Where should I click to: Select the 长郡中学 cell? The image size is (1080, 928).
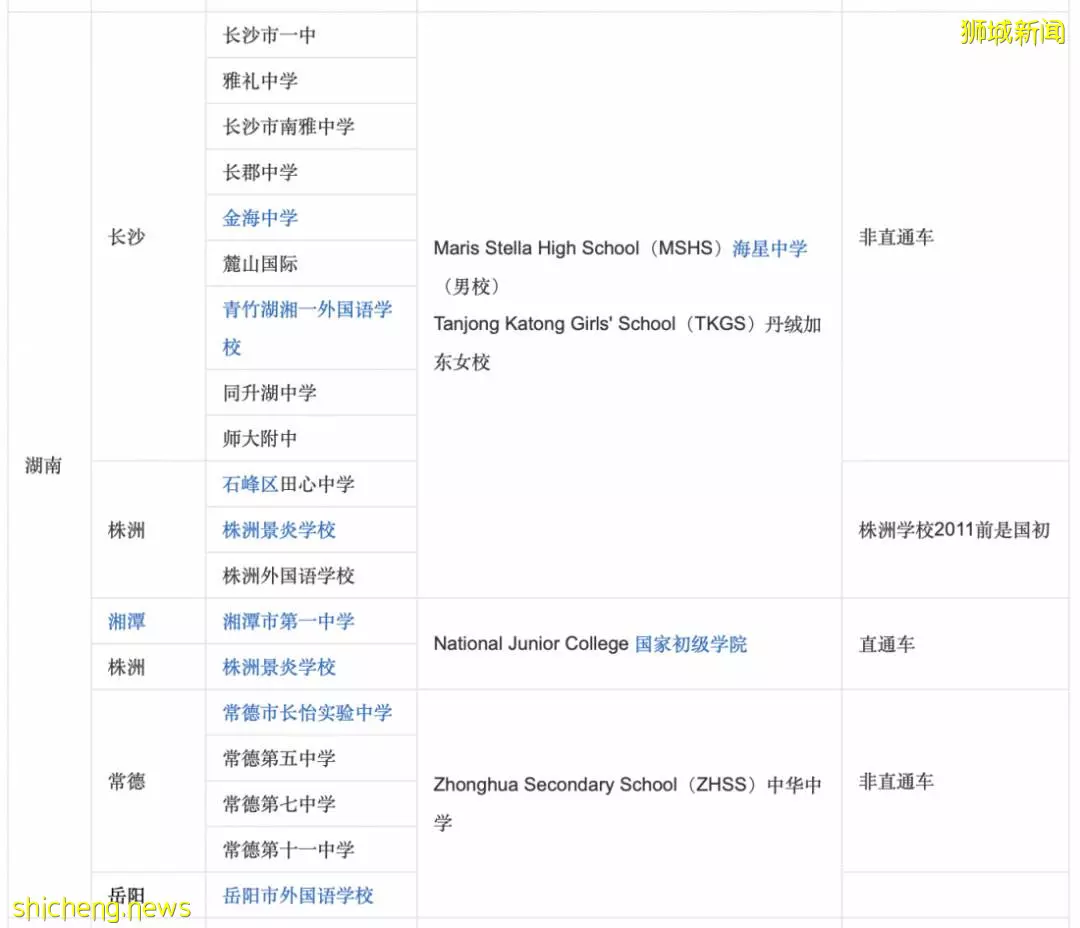(x=311, y=172)
